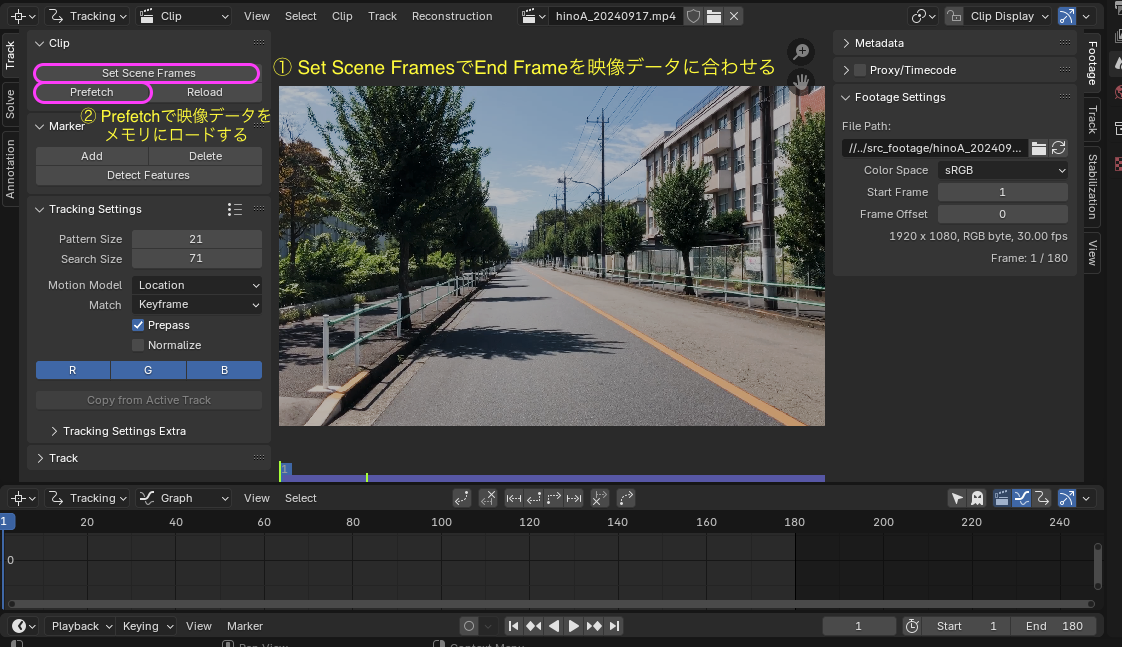The height and width of the screenshot is (647, 1122).
Task: Open Motion Model Location dropdown
Action: point(197,285)
